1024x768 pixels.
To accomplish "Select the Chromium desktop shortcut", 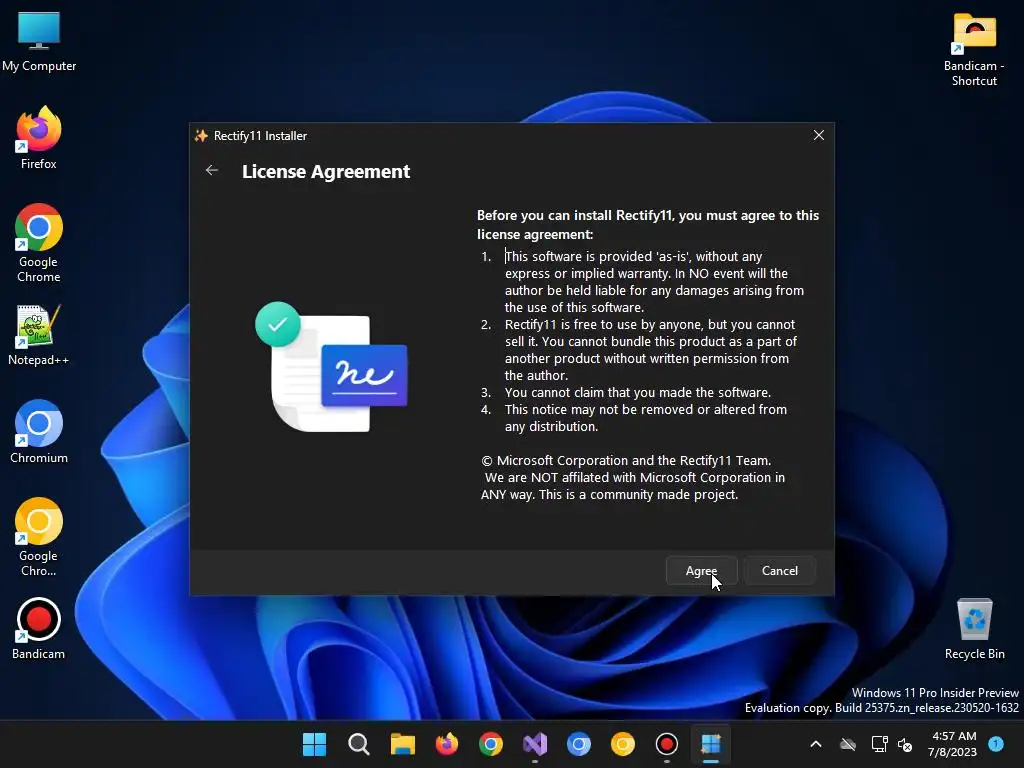I will tap(39, 432).
